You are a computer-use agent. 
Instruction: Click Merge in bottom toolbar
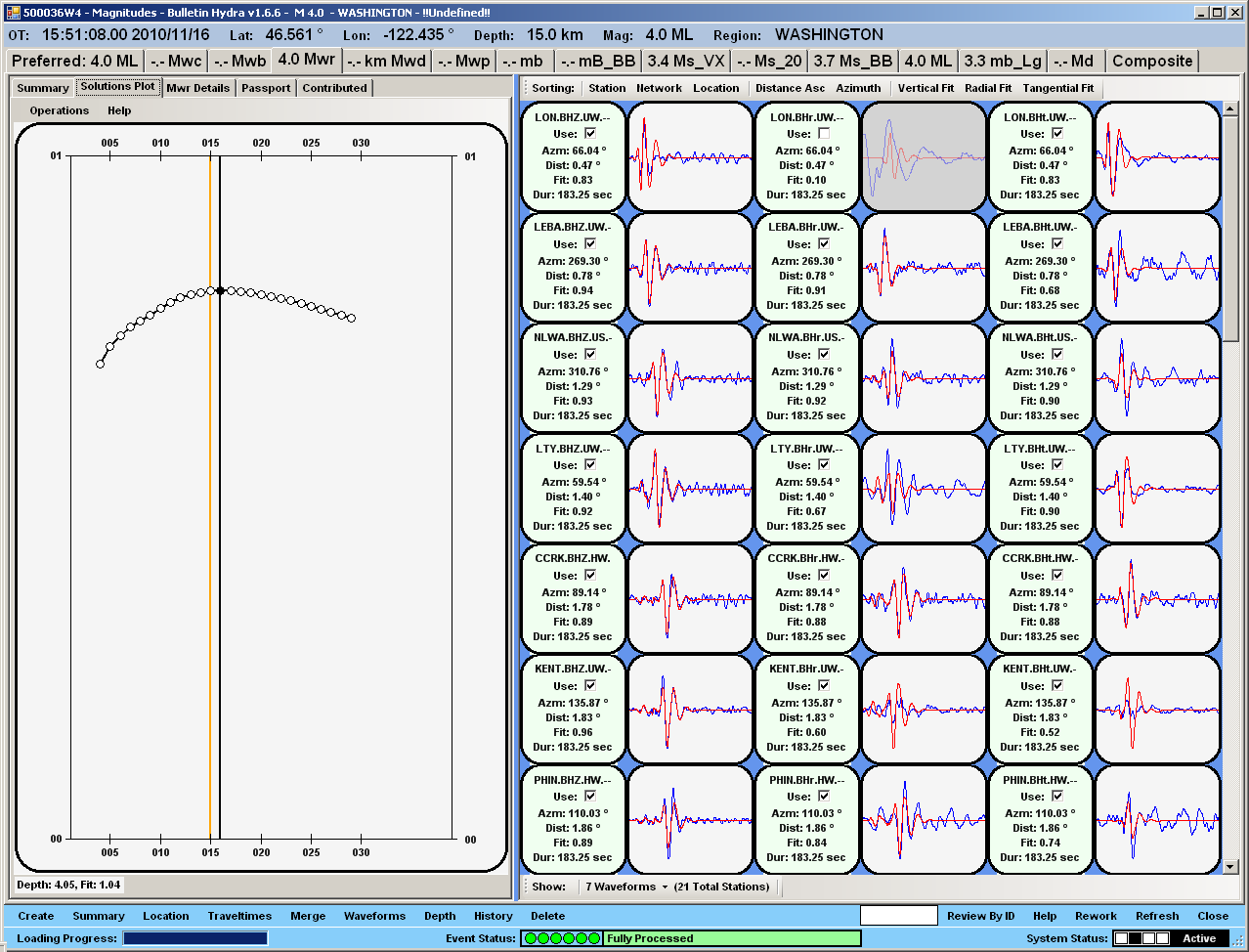point(308,916)
